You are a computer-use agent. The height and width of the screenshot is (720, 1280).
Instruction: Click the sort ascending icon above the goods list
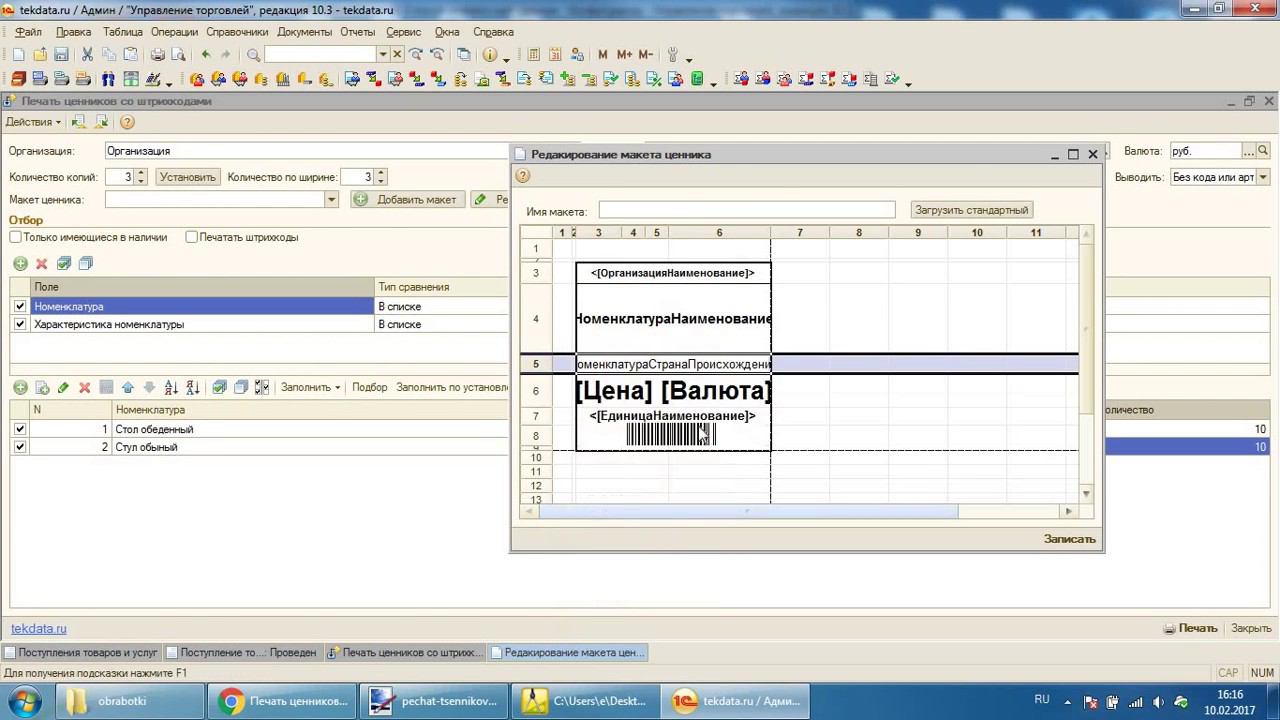pyautogui.click(x=171, y=387)
